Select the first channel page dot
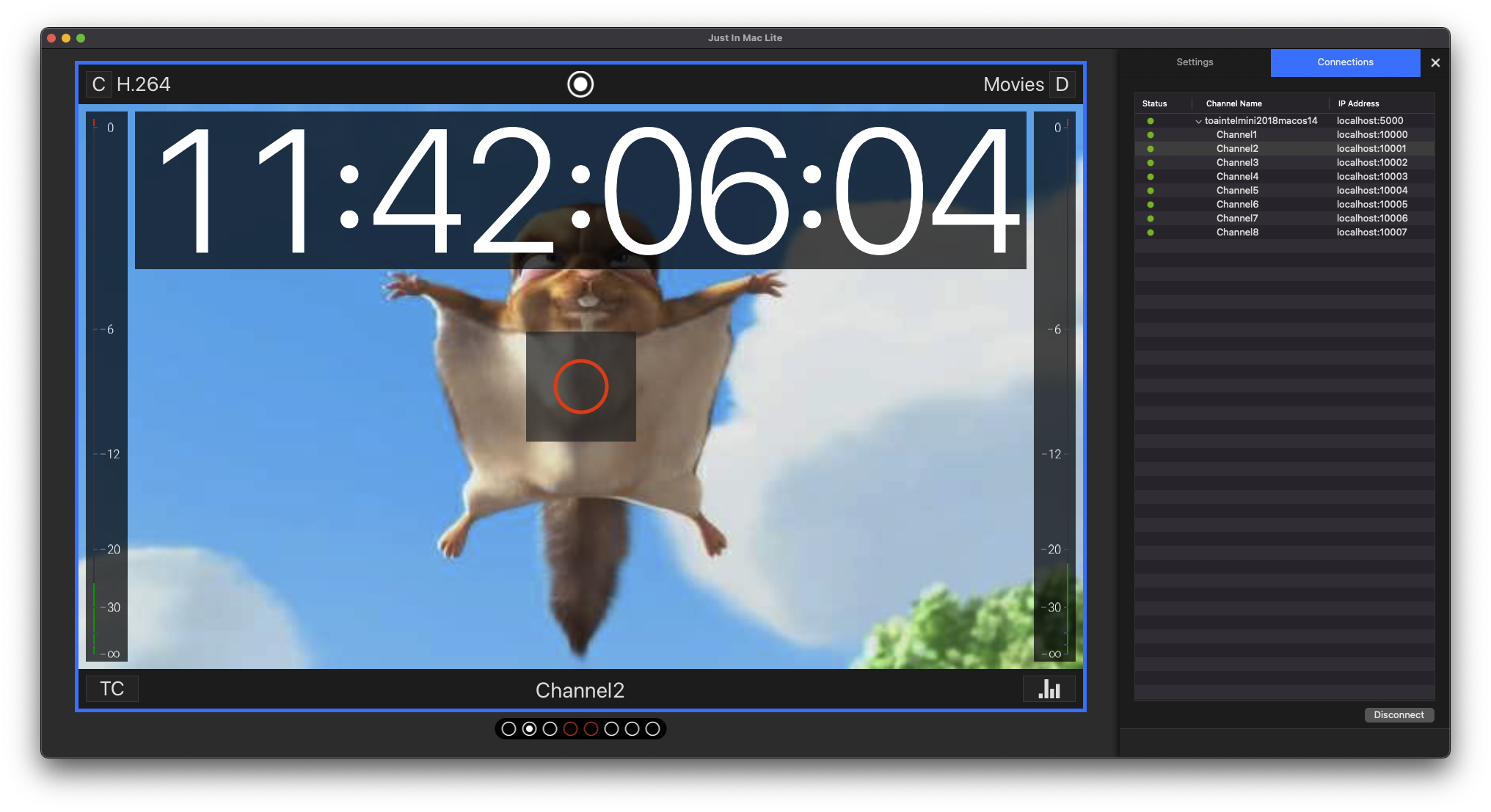 coord(508,729)
